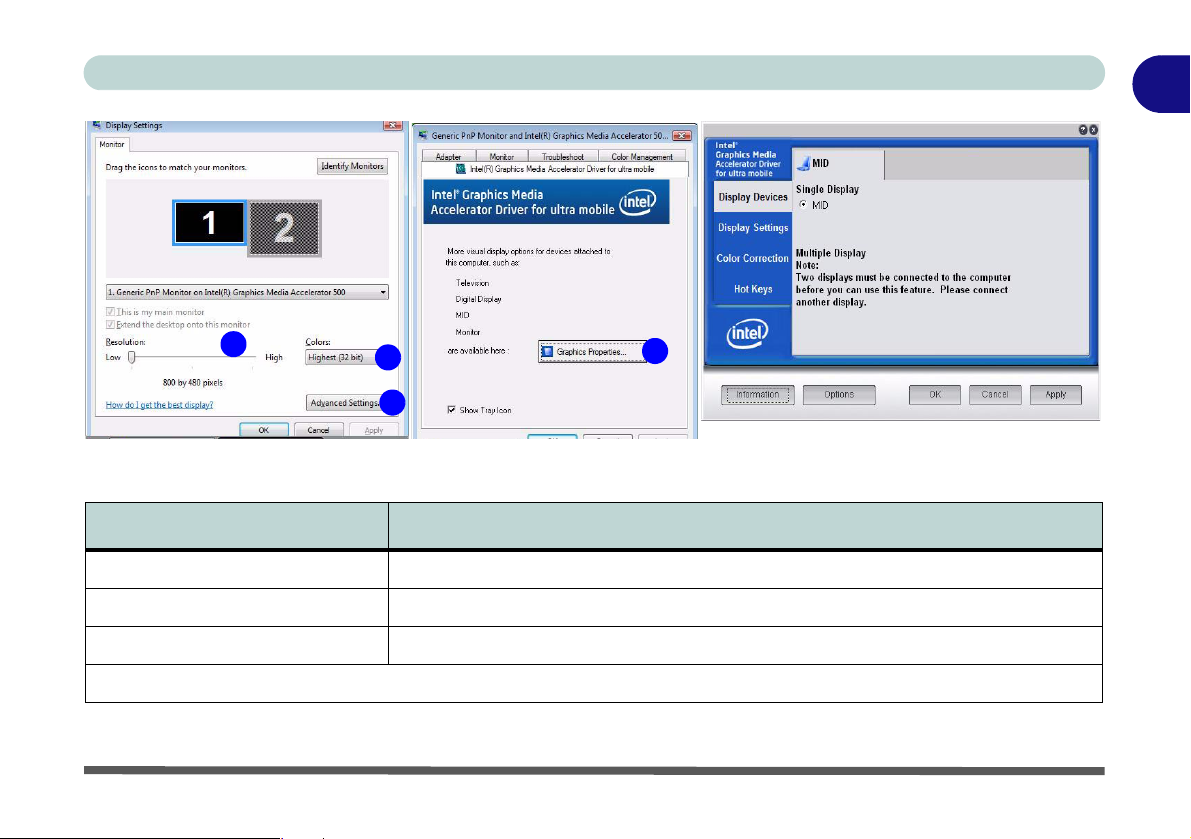Switch to the Adapter tab
This screenshot has height=839, width=1191.
[x=448, y=156]
